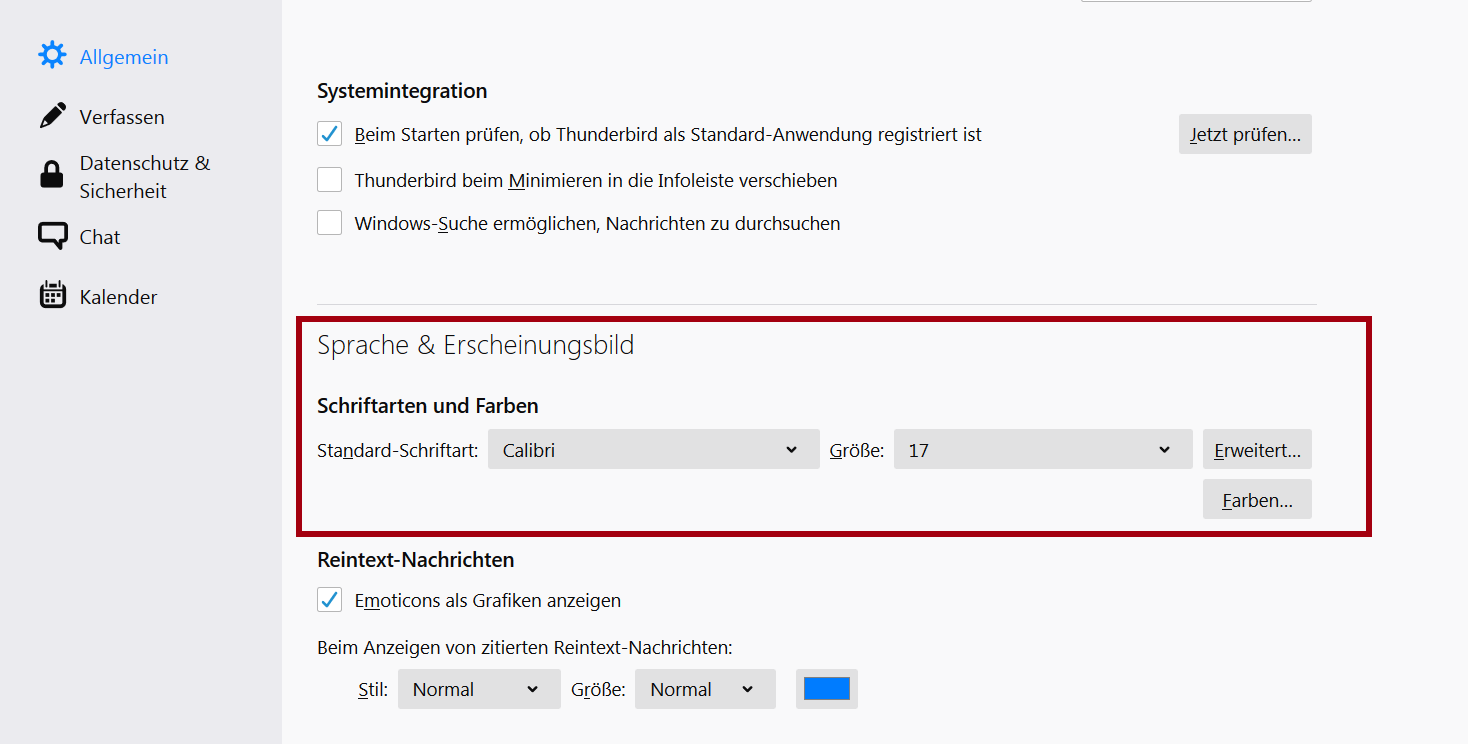Click the Verfassen pencil icon
This screenshot has height=744, width=1468.
pyautogui.click(x=52, y=116)
